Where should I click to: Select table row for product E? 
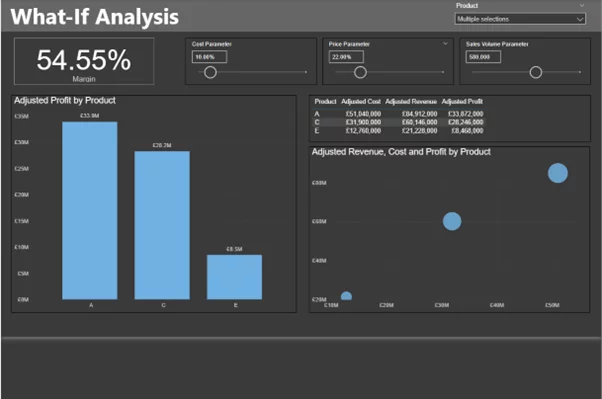(399, 131)
